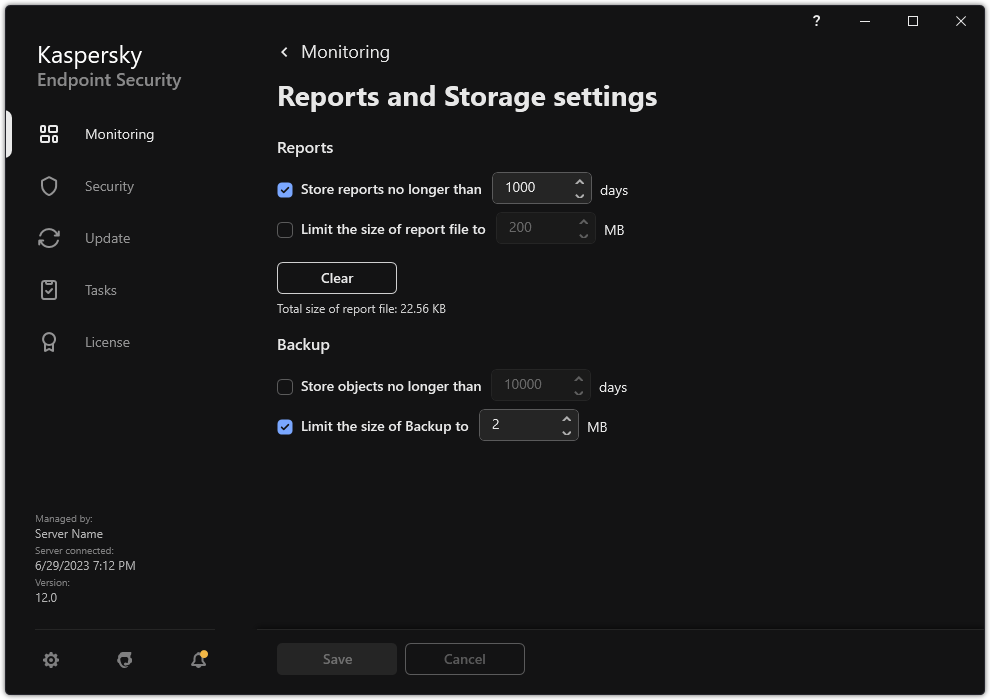Increment Backup storage days value
The width and height of the screenshot is (990, 700).
(578, 378)
